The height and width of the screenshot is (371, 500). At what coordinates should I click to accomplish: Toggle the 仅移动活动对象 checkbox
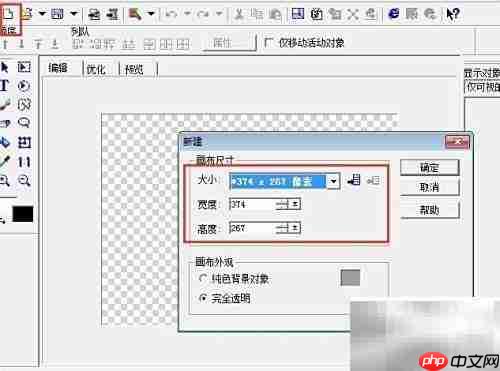coord(268,42)
